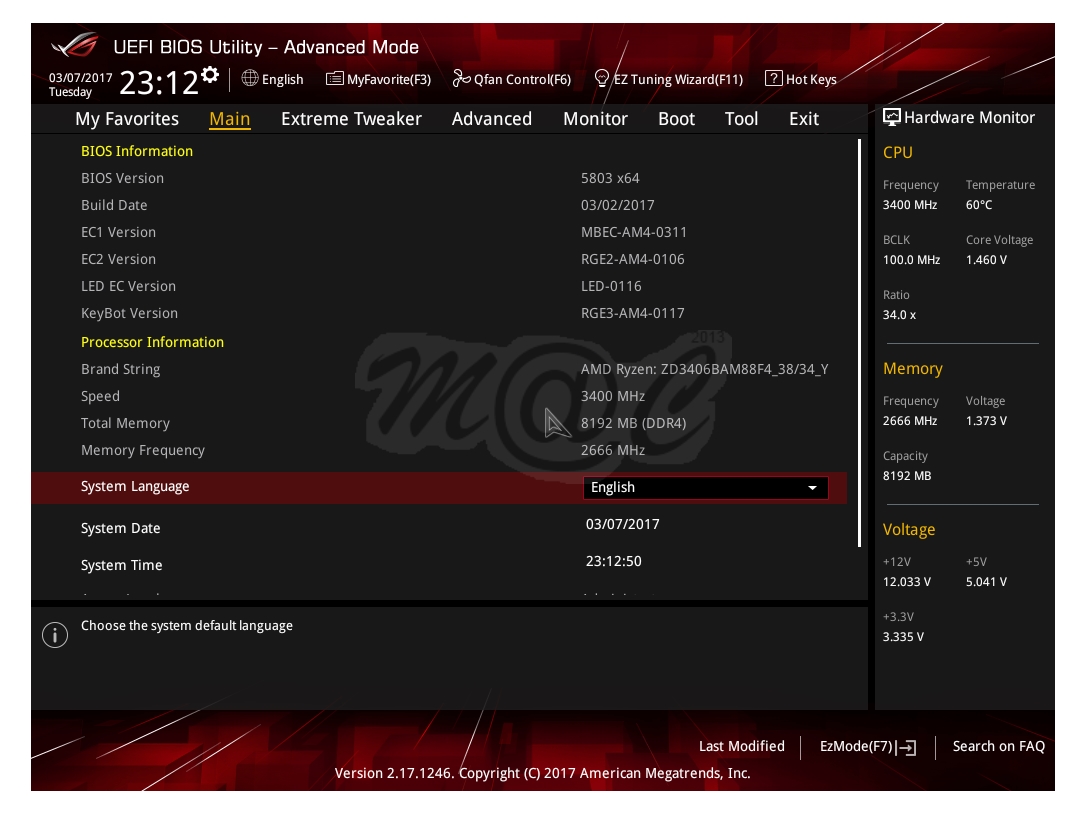
Task: Select the Exit tab
Action: tap(803, 119)
